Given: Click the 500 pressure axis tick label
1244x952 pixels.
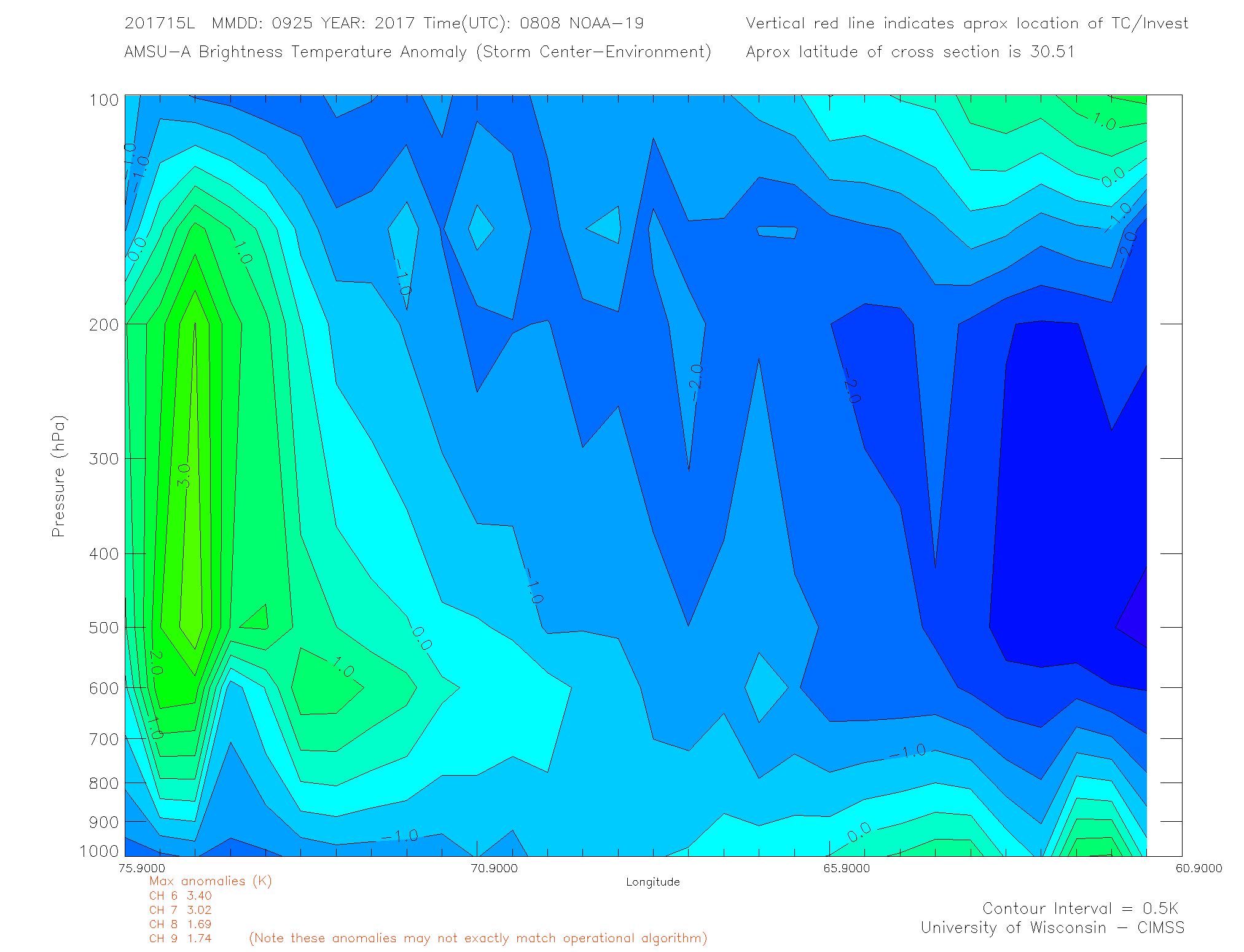Looking at the screenshot, I should point(104,628).
